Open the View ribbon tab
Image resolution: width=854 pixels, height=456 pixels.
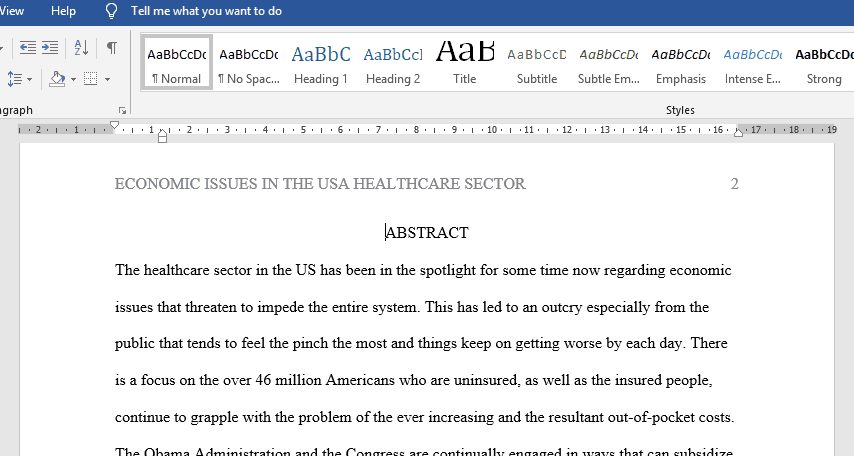click(12, 11)
